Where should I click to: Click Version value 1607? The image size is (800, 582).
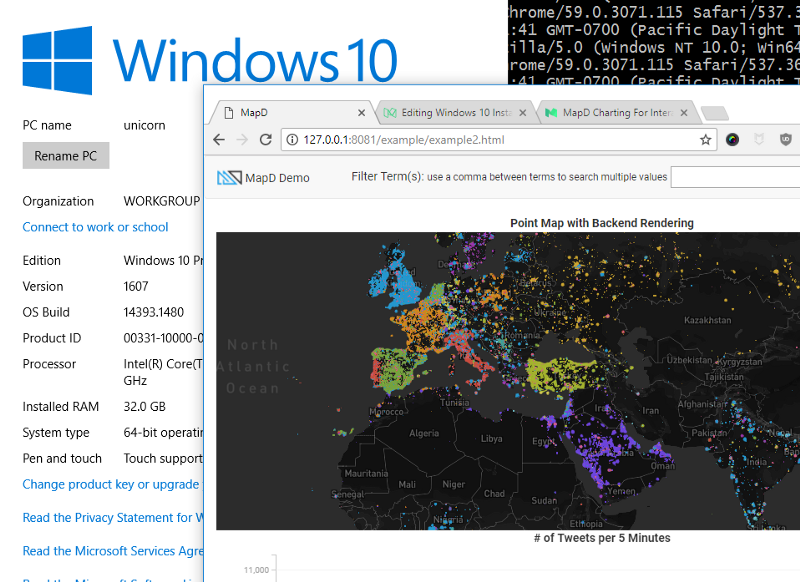[136, 286]
